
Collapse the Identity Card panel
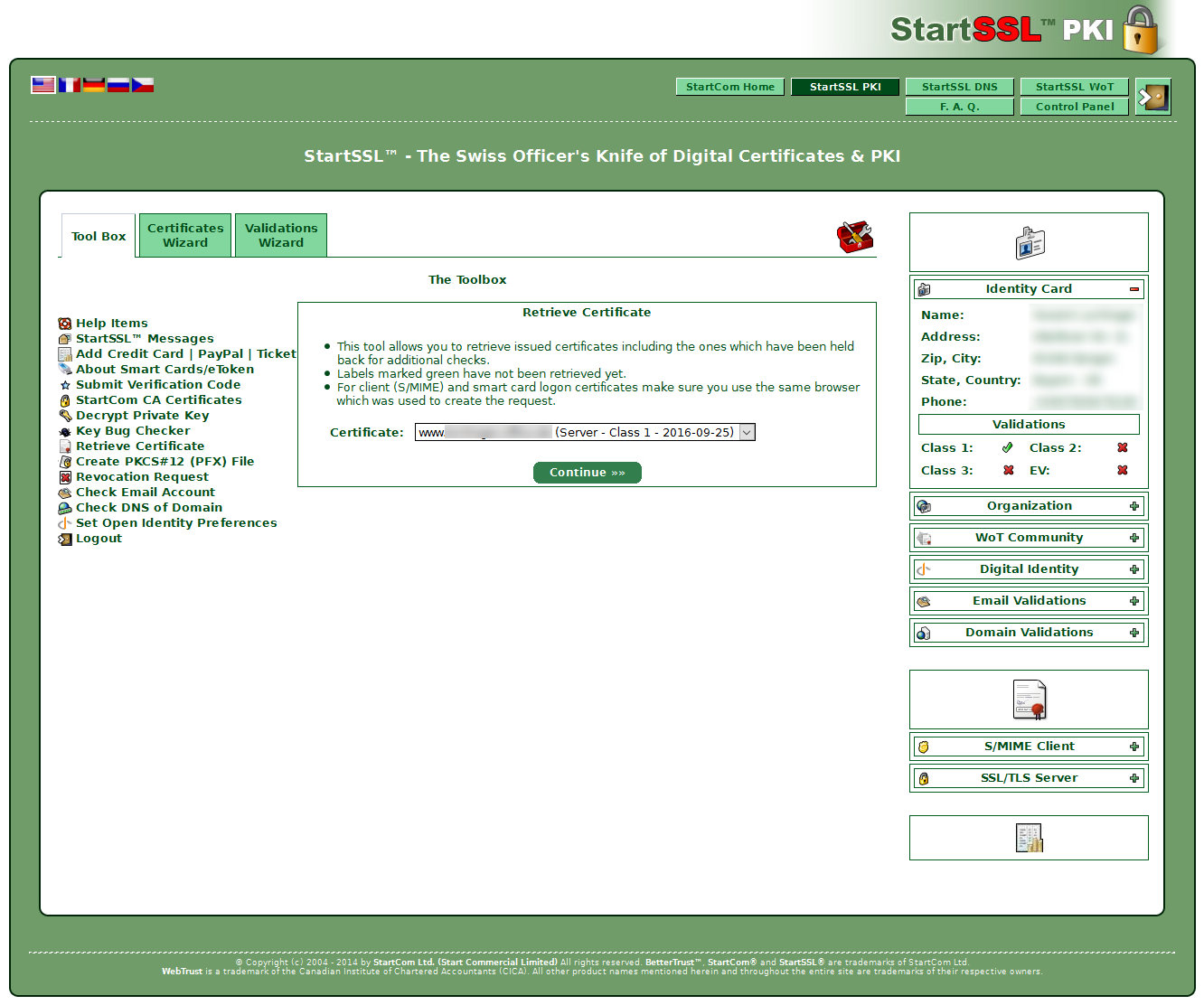pyautogui.click(x=1134, y=289)
